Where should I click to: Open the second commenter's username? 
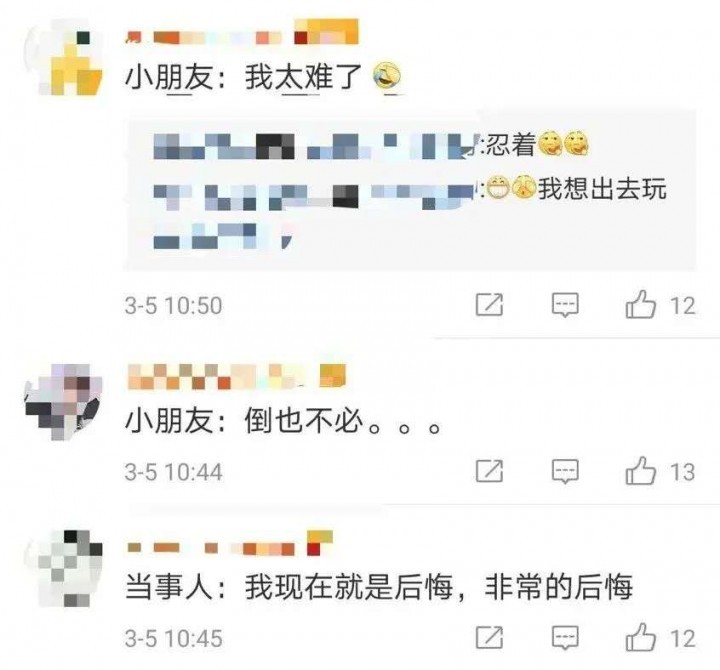(x=236, y=377)
